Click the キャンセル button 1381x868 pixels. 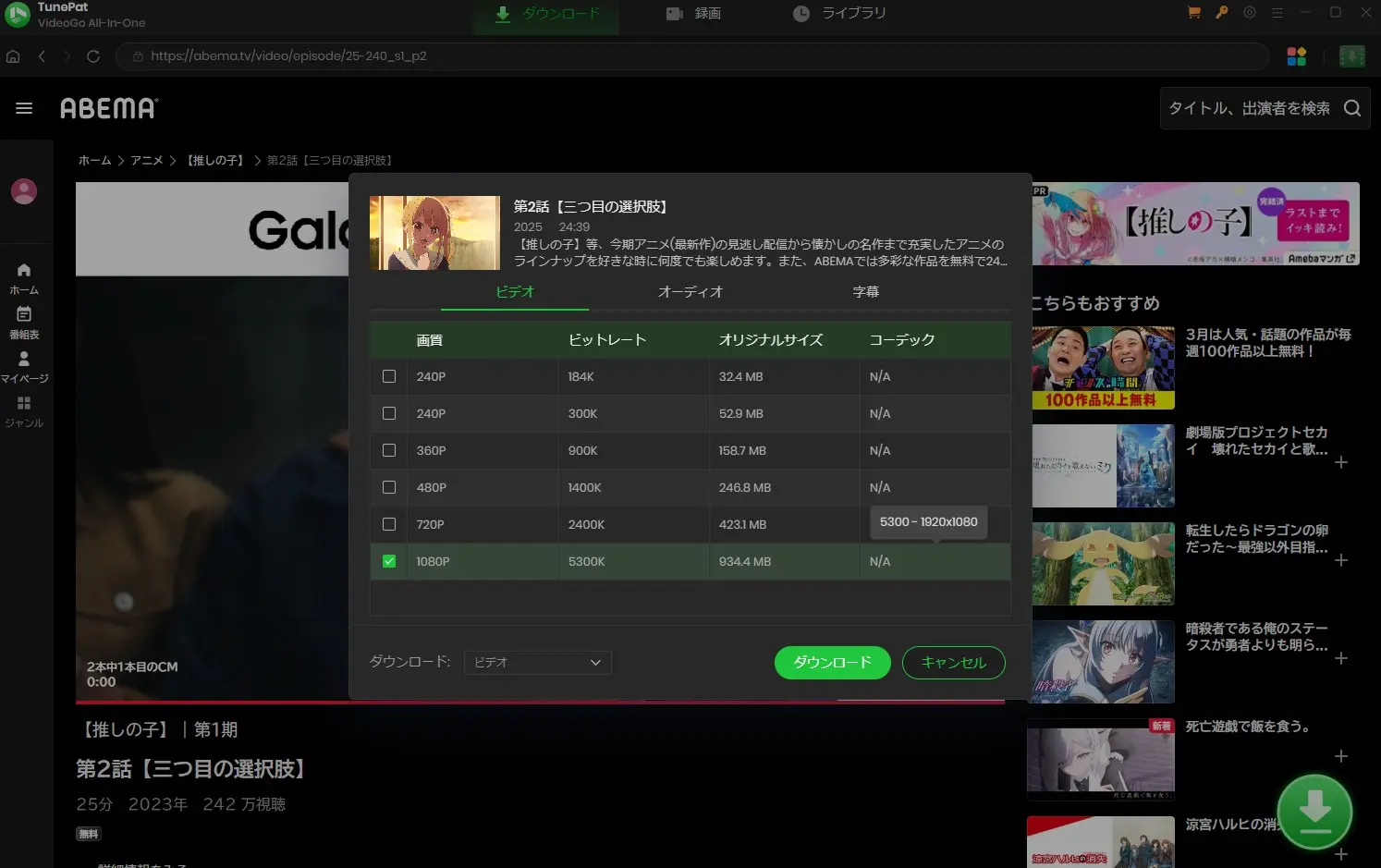[x=953, y=663]
